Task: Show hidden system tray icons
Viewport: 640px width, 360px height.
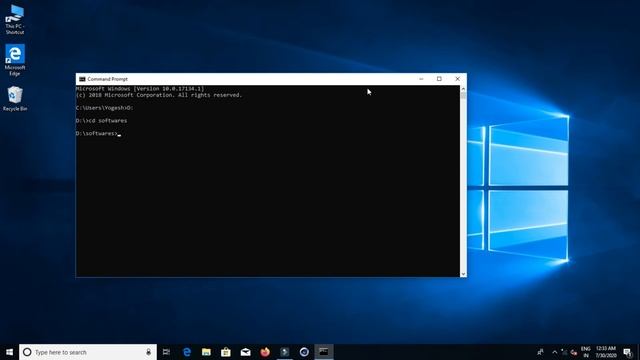Action: coord(555,352)
